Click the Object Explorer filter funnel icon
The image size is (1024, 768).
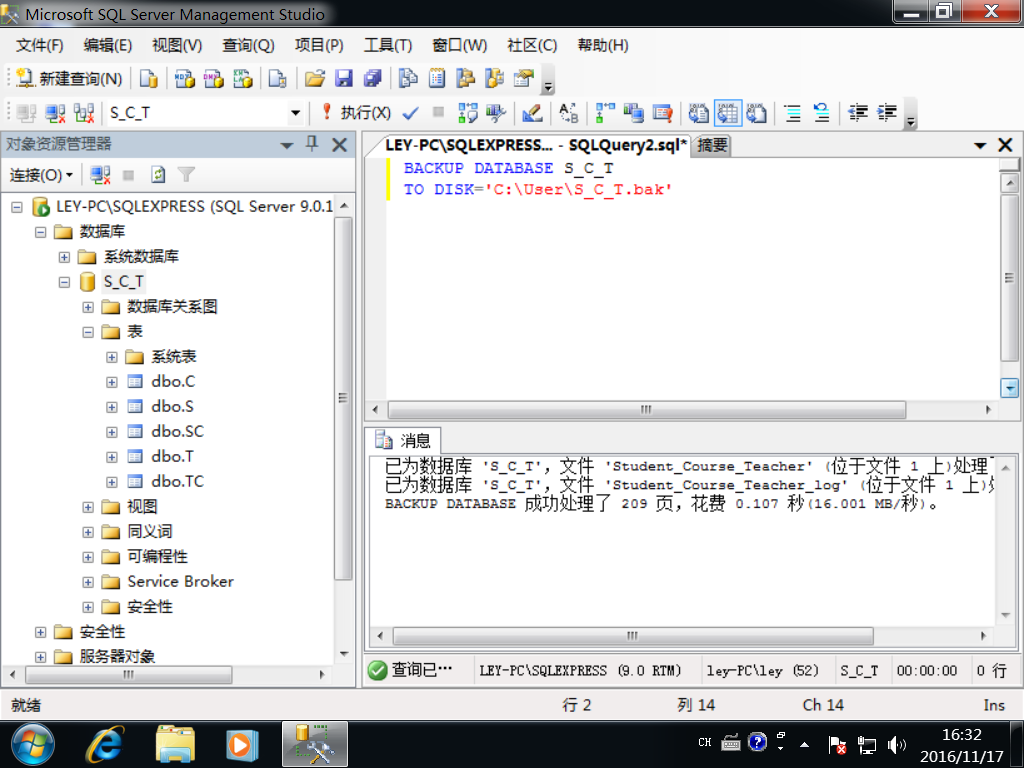pos(186,174)
